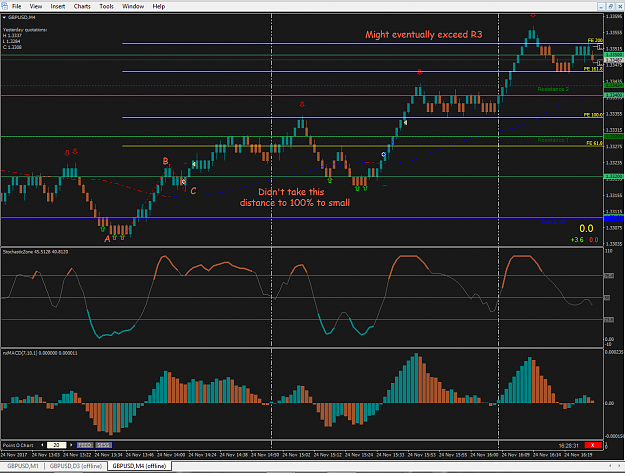The height and width of the screenshot is (473, 625).
Task: Restore the inner chart window
Action: point(610,6)
